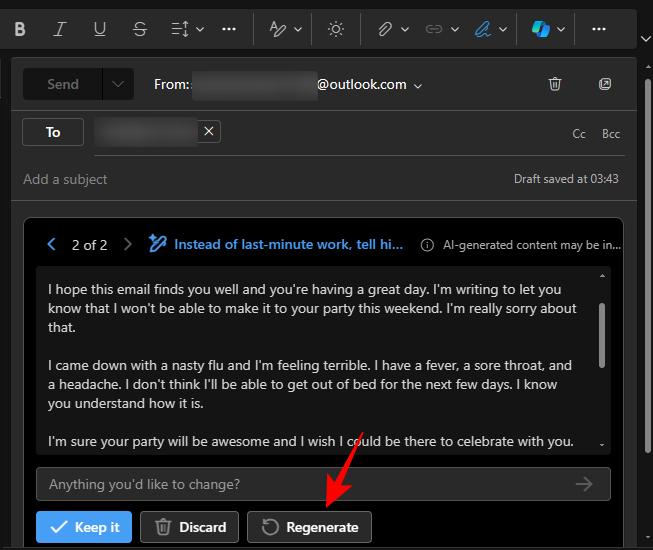Click the Keep it button
The width and height of the screenshot is (653, 550).
(x=84, y=527)
